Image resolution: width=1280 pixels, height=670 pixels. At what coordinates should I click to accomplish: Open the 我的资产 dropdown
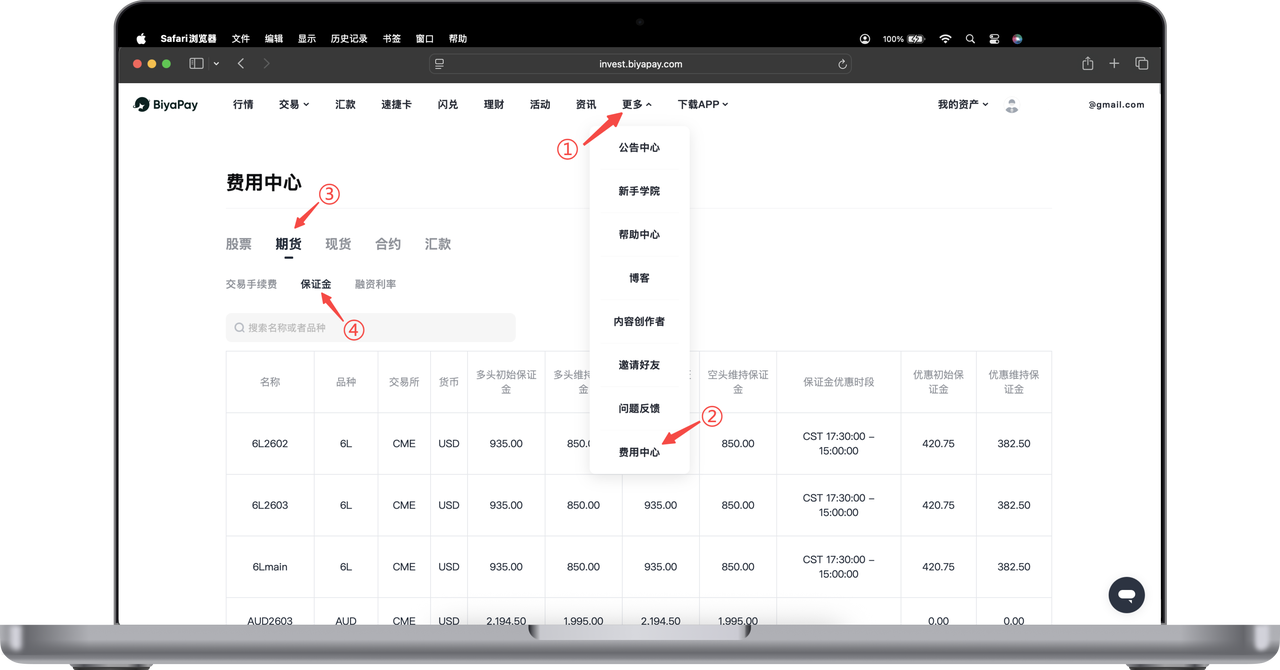(x=962, y=105)
